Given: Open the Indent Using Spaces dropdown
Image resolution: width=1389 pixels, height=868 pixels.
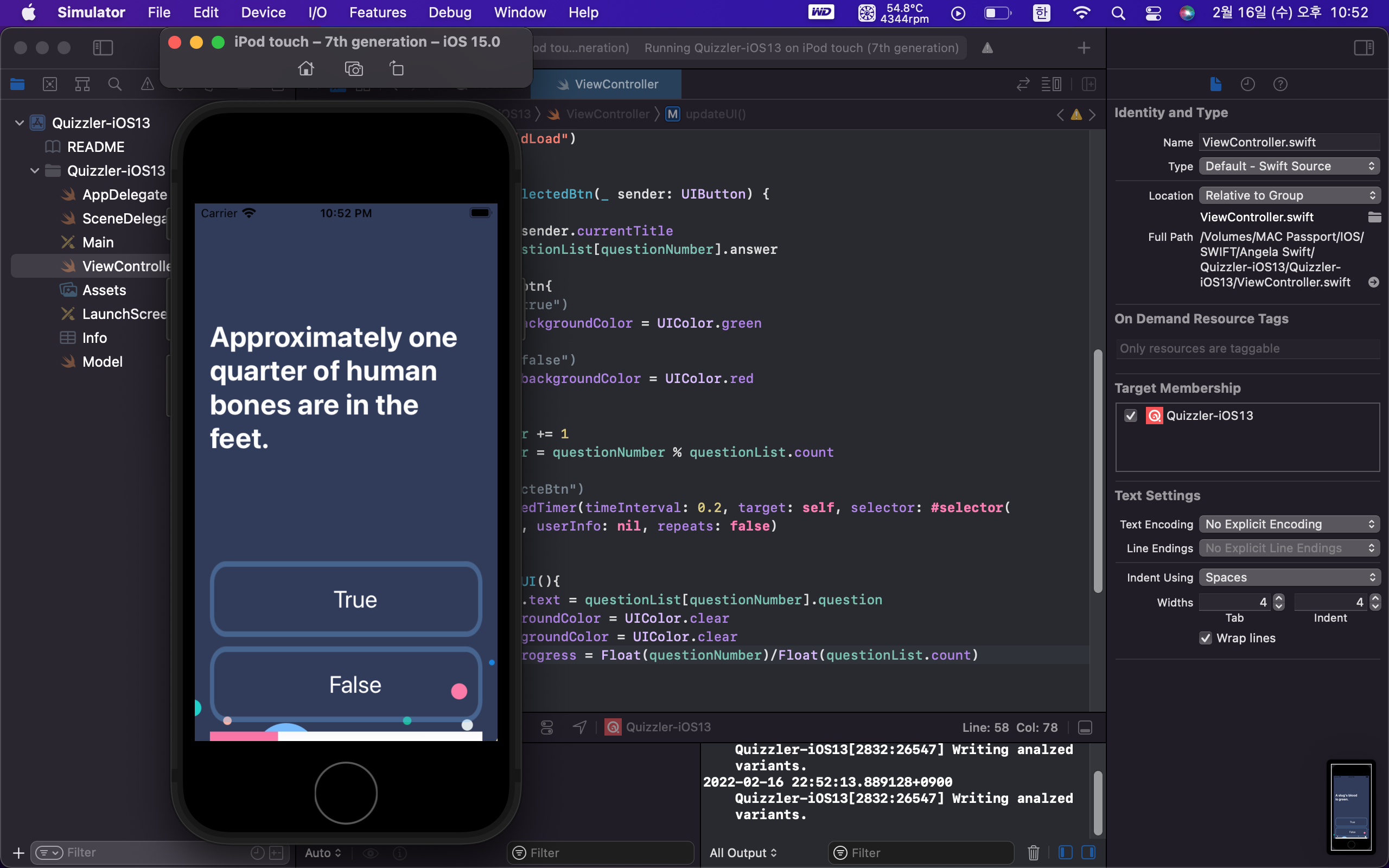Looking at the screenshot, I should (1289, 577).
